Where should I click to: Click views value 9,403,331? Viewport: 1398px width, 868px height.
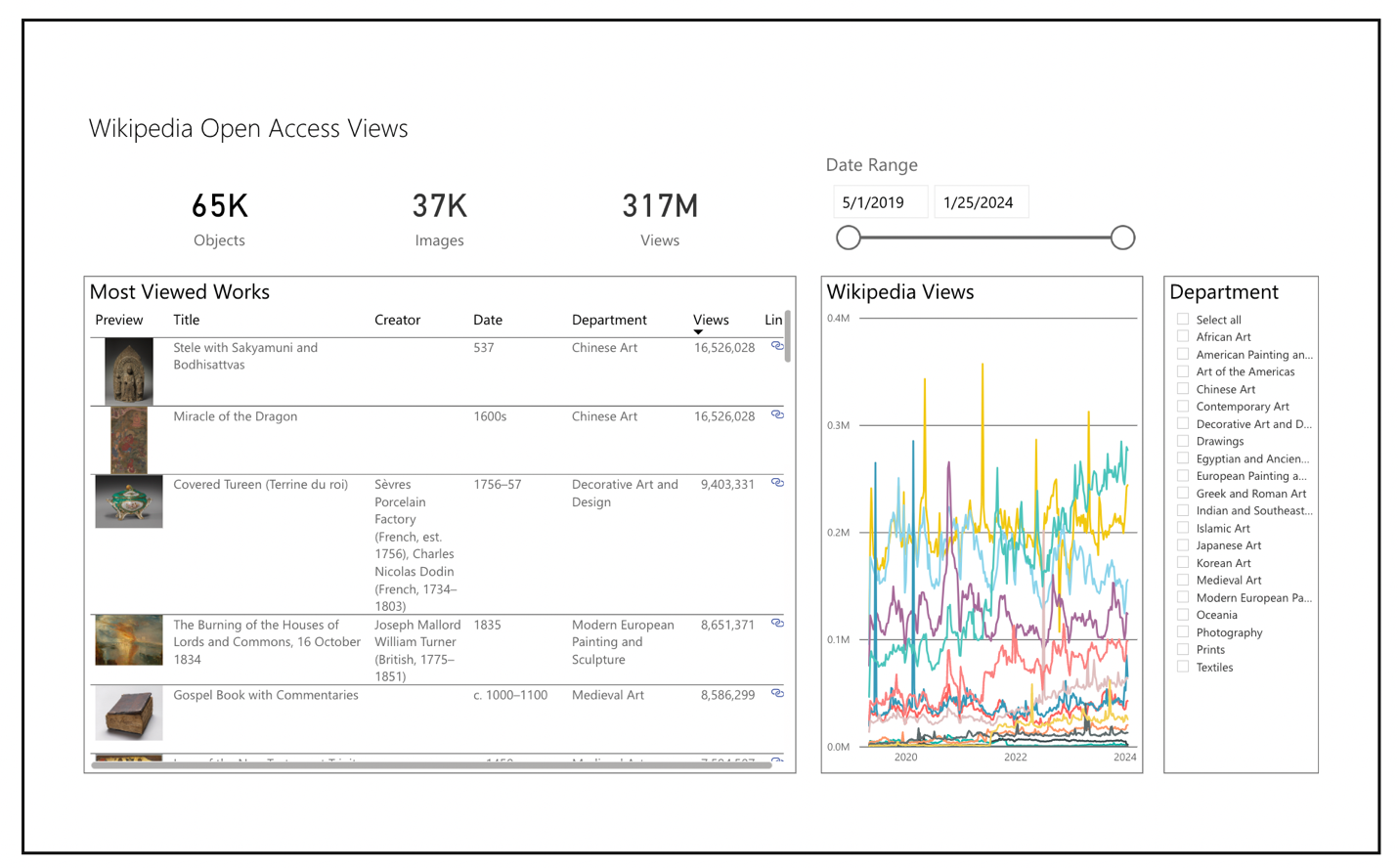[x=727, y=484]
